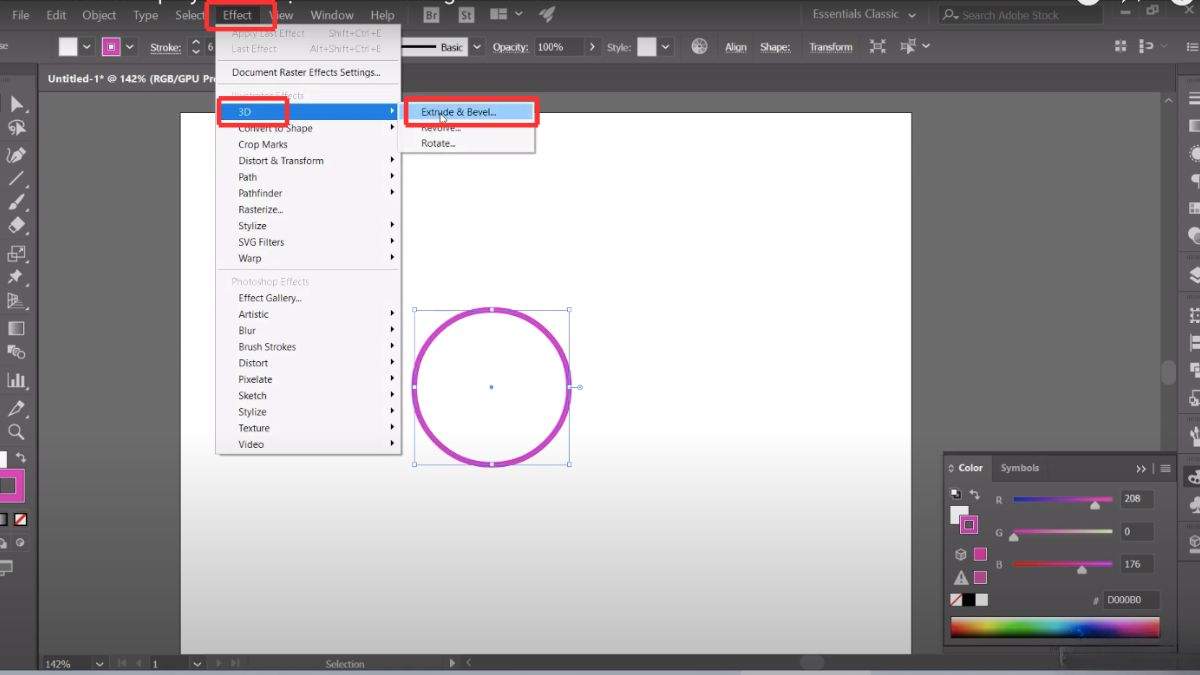Expand the Pathfinder submenu
1200x675 pixels.
(x=308, y=193)
